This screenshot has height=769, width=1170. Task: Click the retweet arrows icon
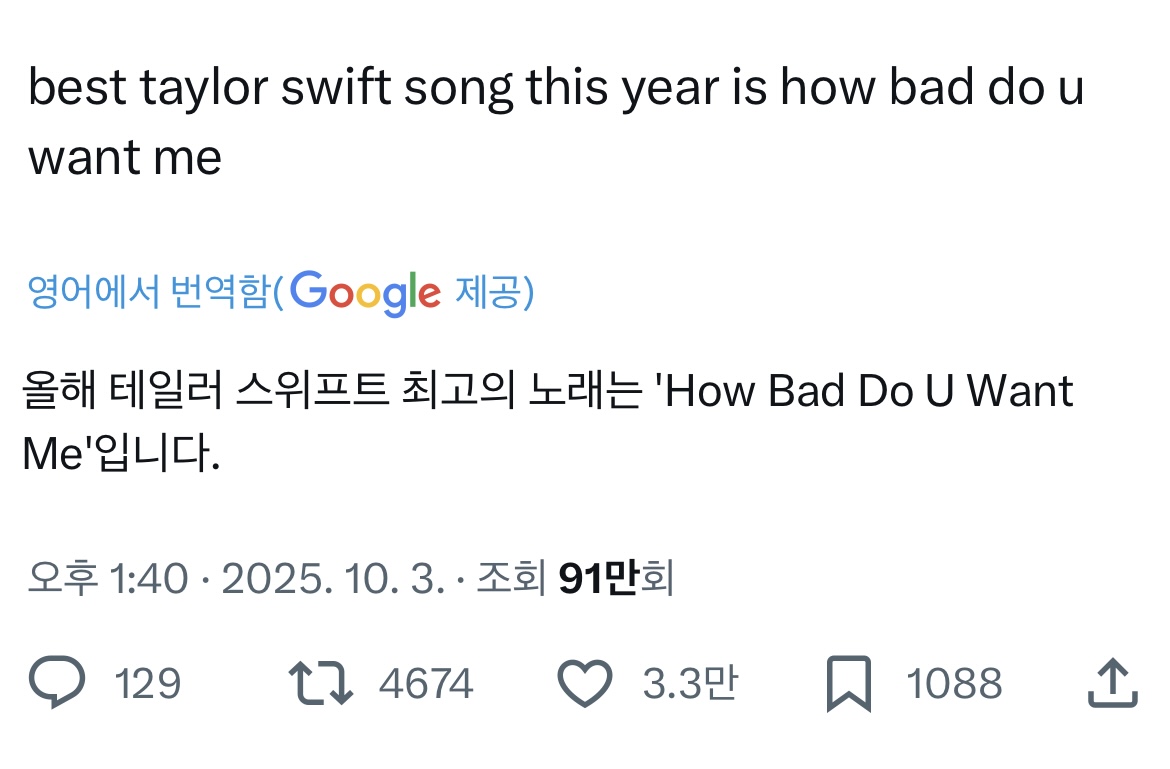tap(320, 684)
